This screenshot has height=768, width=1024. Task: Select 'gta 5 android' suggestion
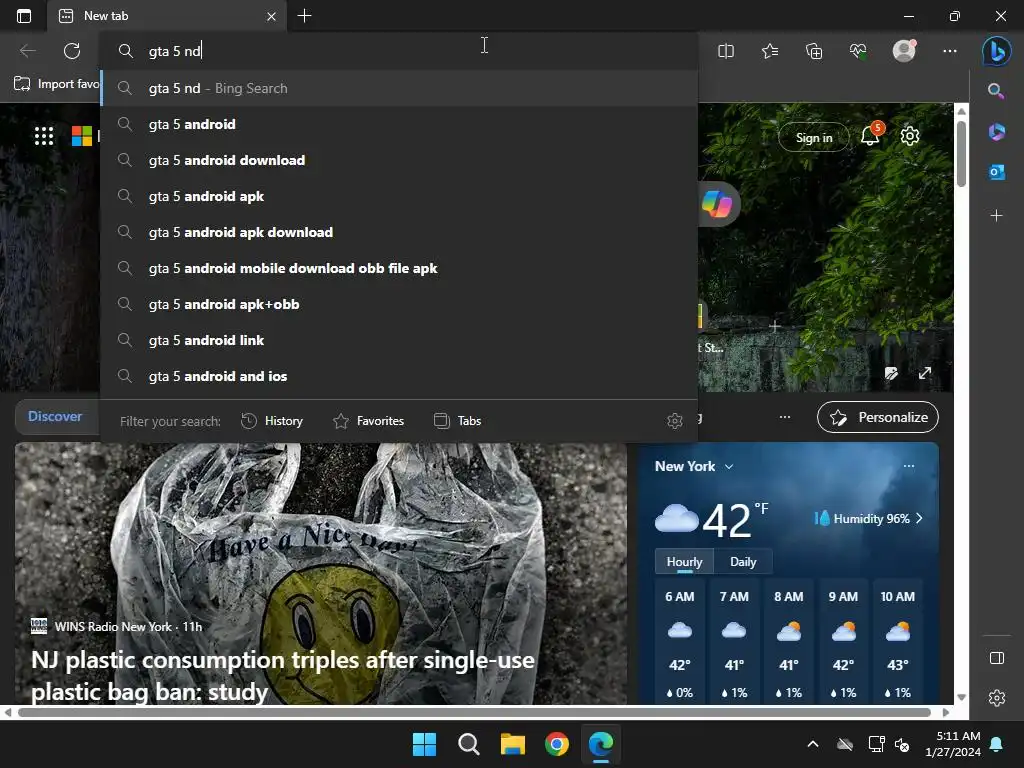tap(400, 124)
